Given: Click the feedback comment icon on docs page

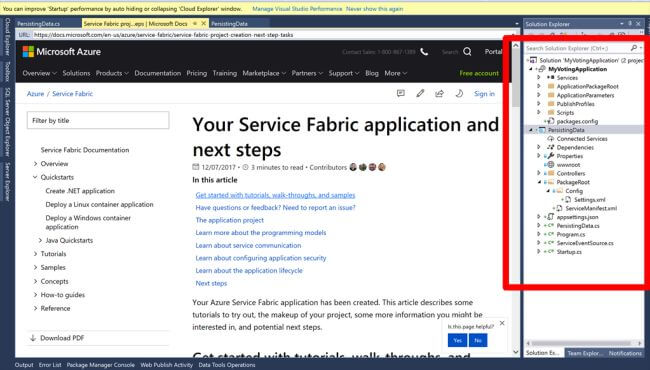Looking at the screenshot, I should [x=400, y=93].
